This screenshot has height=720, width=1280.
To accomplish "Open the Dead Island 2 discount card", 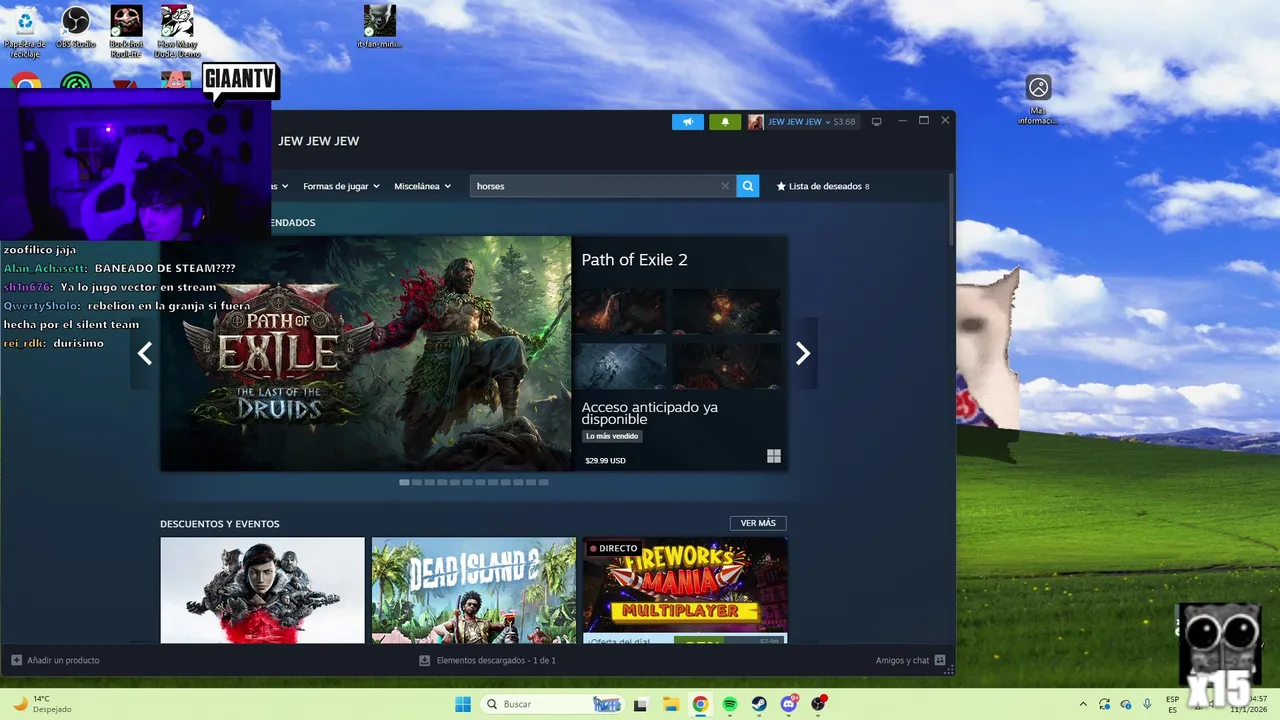I will point(474,590).
